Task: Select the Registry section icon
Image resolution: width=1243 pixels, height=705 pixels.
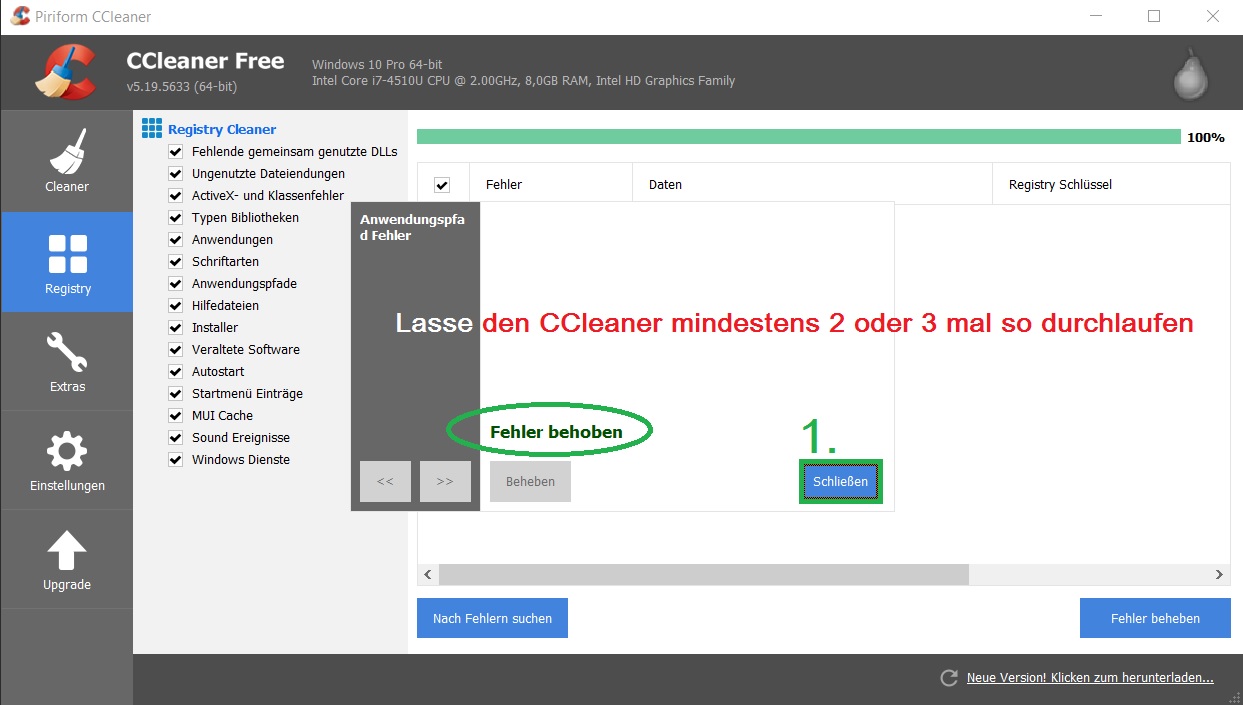Action: [67, 254]
